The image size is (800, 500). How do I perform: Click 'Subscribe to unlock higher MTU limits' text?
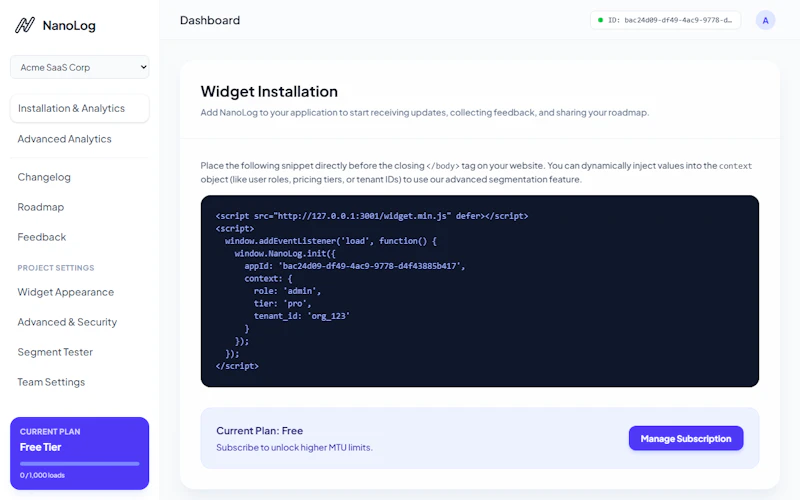point(294,447)
